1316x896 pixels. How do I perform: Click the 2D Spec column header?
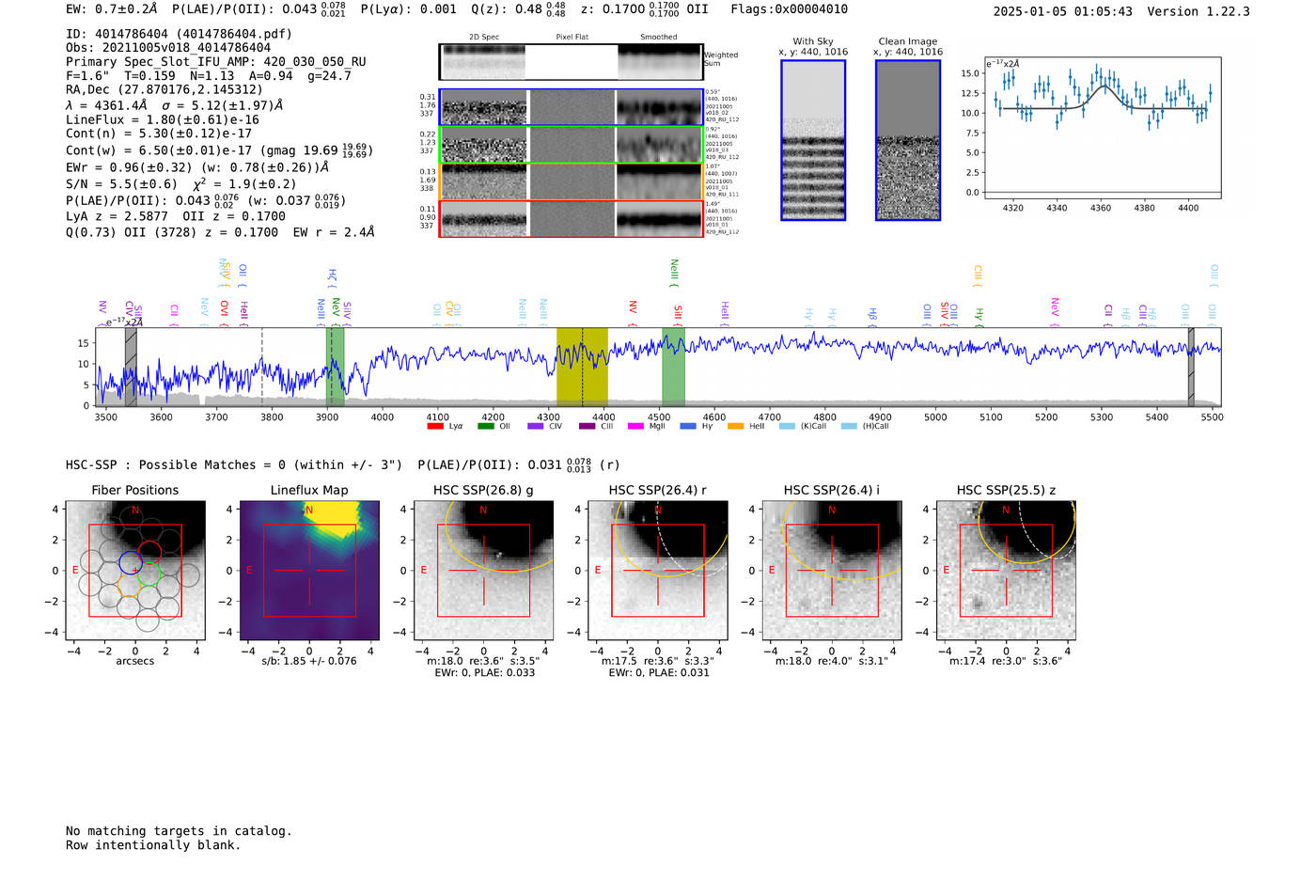[484, 37]
